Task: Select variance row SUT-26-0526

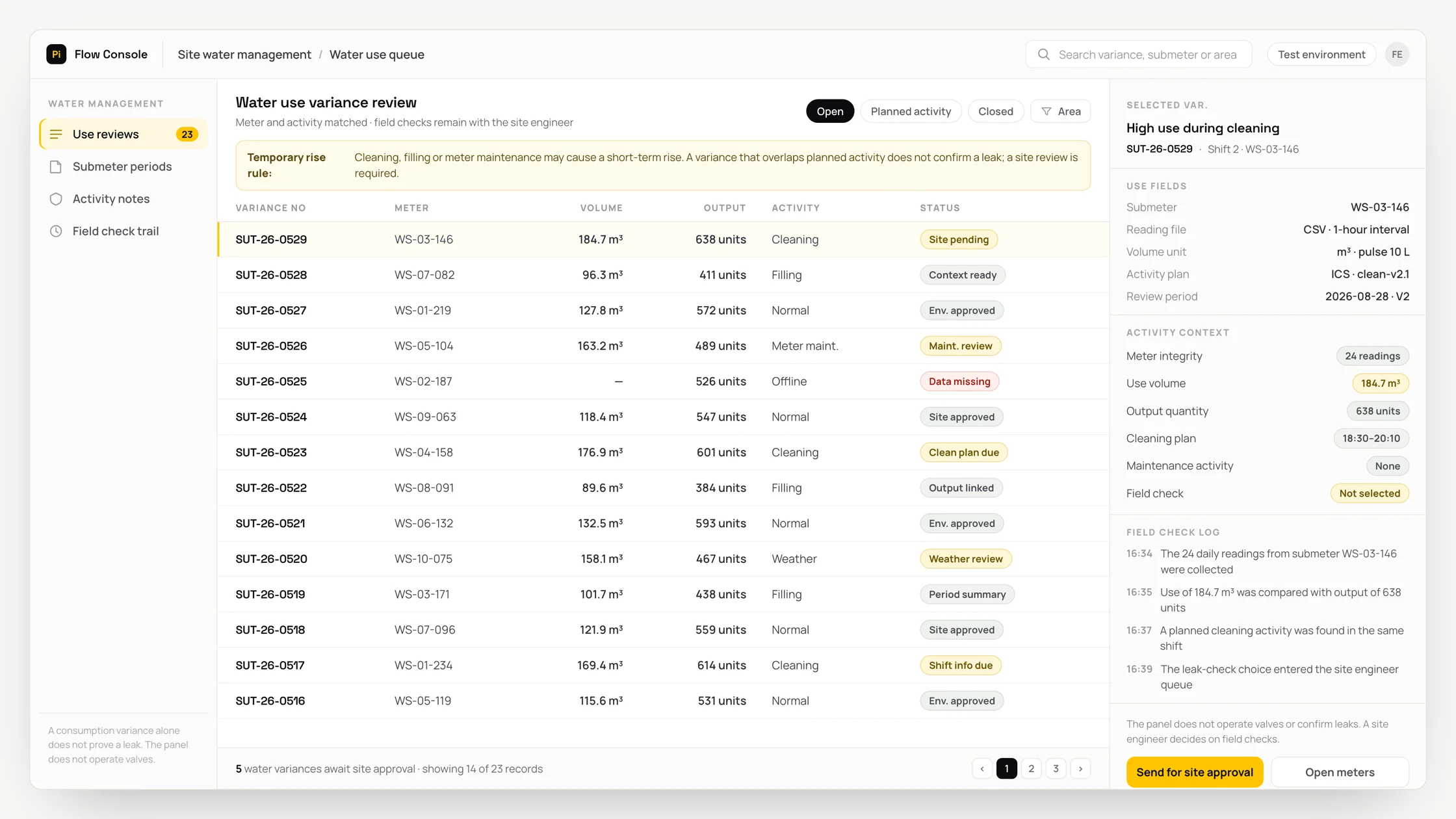Action: [x=663, y=346]
